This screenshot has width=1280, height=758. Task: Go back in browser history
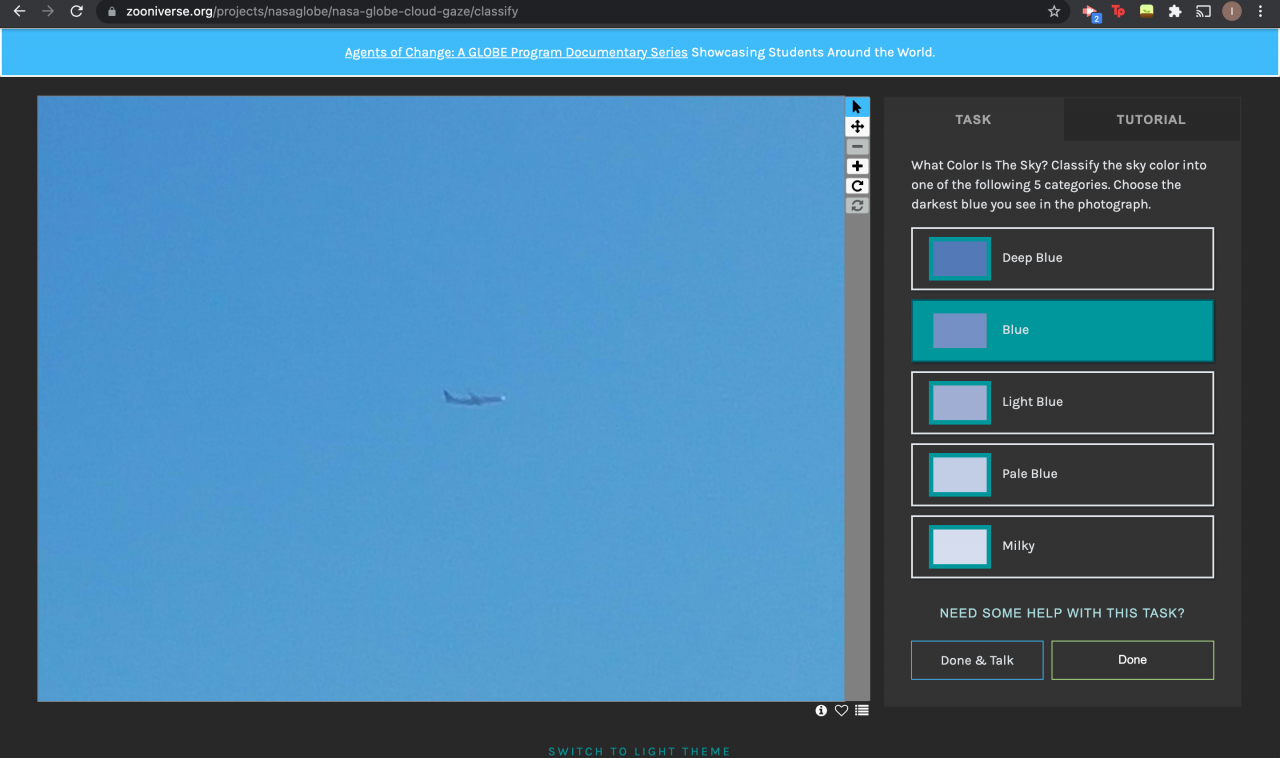pyautogui.click(x=18, y=11)
